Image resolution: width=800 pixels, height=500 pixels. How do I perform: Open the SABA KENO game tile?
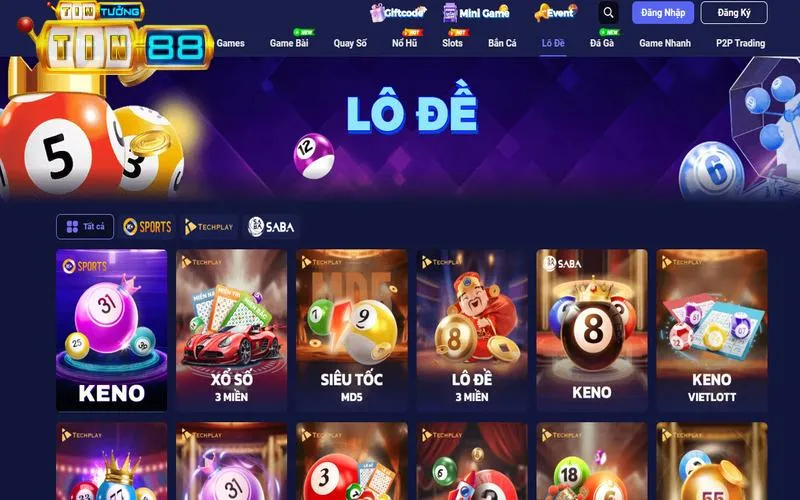(x=592, y=330)
